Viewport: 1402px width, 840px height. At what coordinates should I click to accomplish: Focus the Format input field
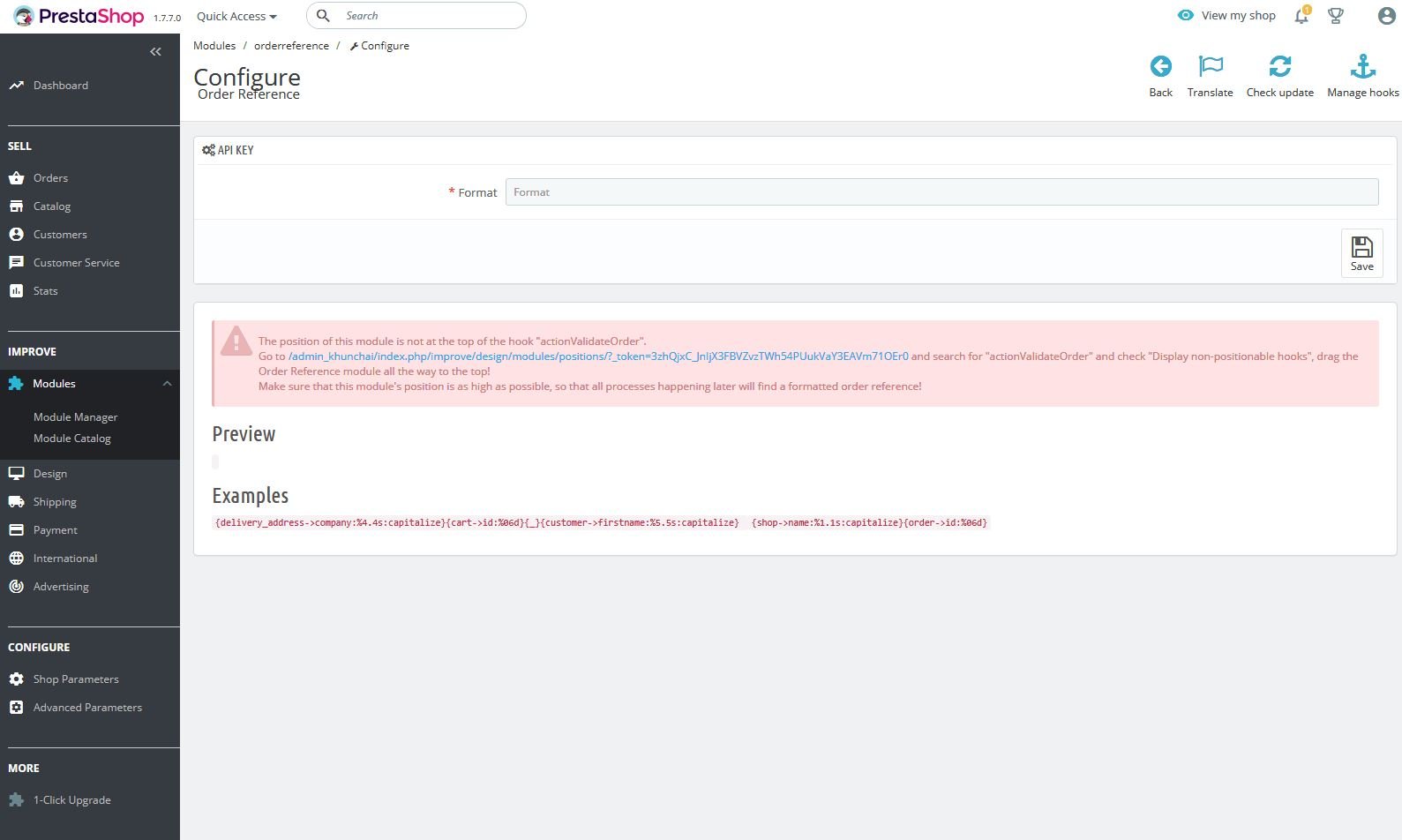941,192
